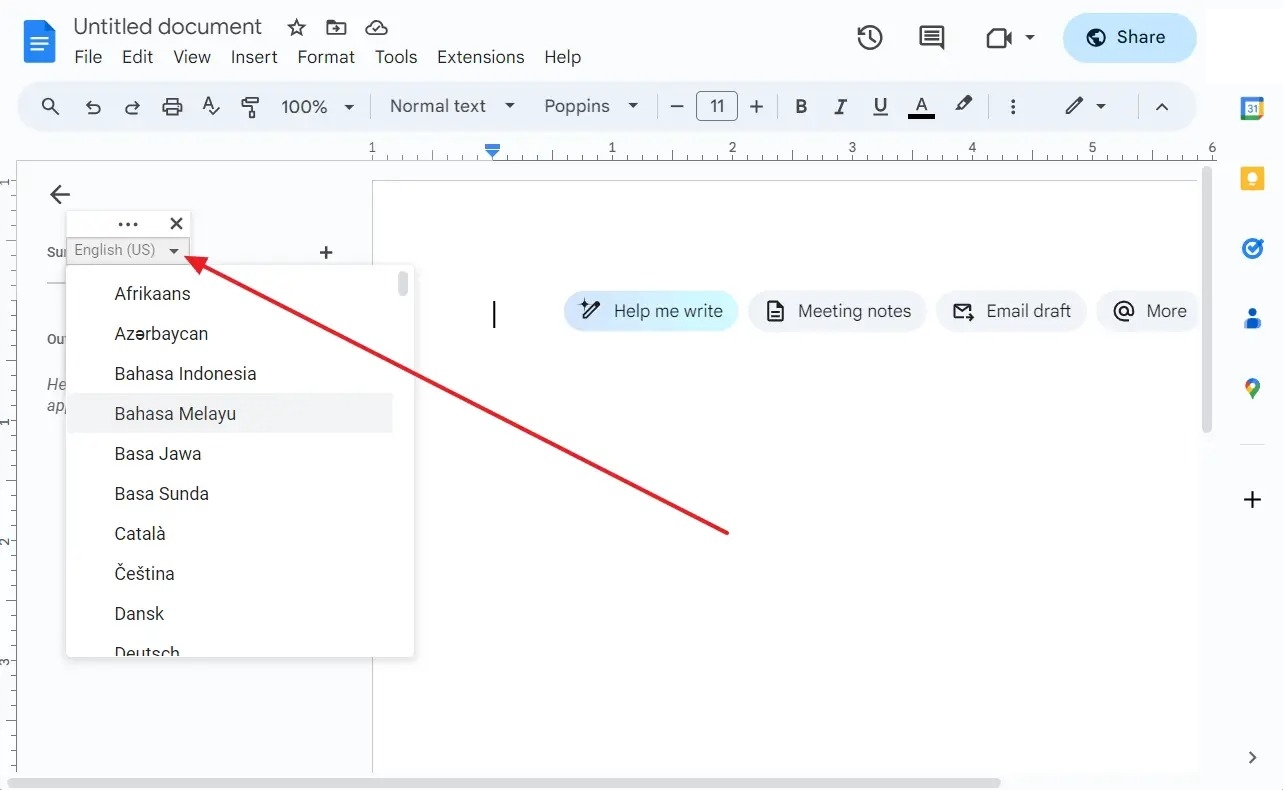Click the Print icon
Viewport: 1283px width, 790px height.
[x=172, y=106]
